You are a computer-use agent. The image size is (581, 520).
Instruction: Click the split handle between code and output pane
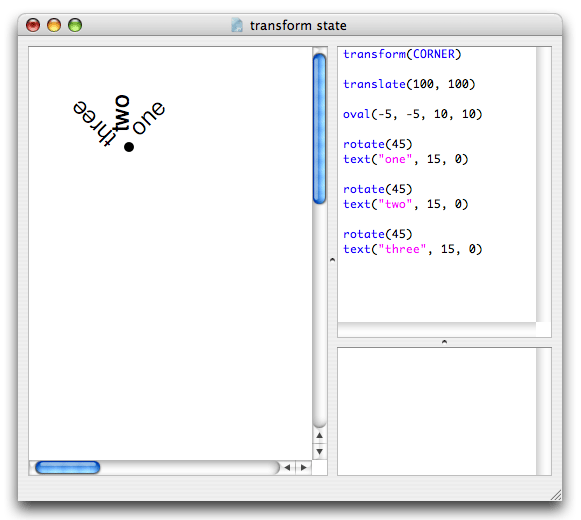click(444, 342)
